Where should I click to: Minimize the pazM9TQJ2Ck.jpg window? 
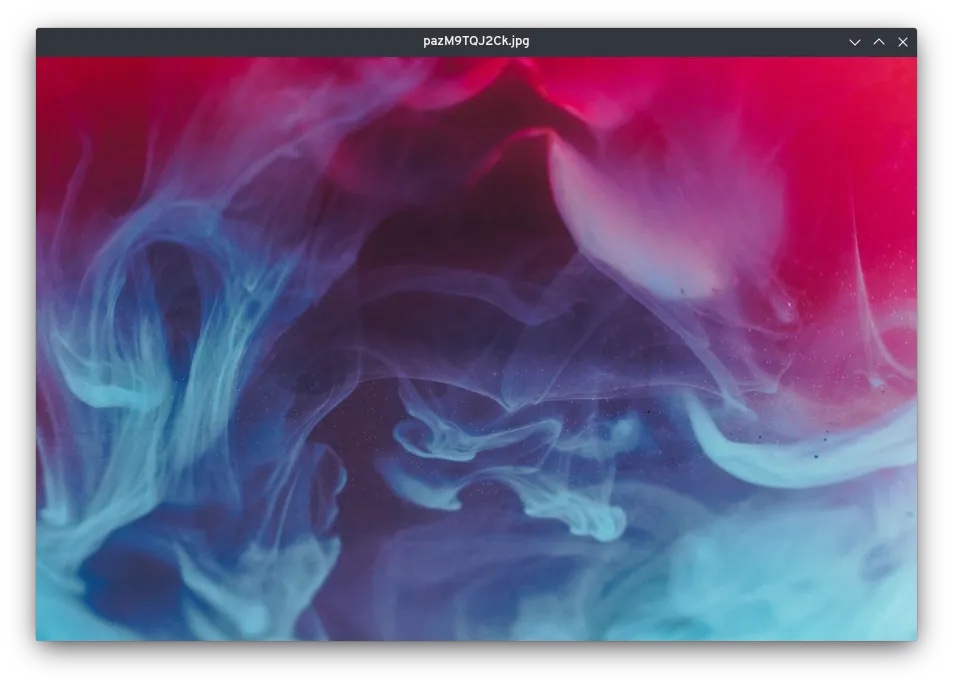855,42
